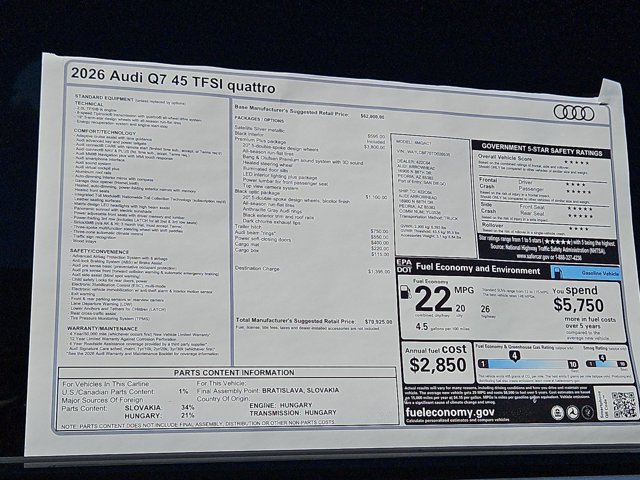Click the 'WARRANTY/MAINTENANCE' heading

(x=102, y=328)
